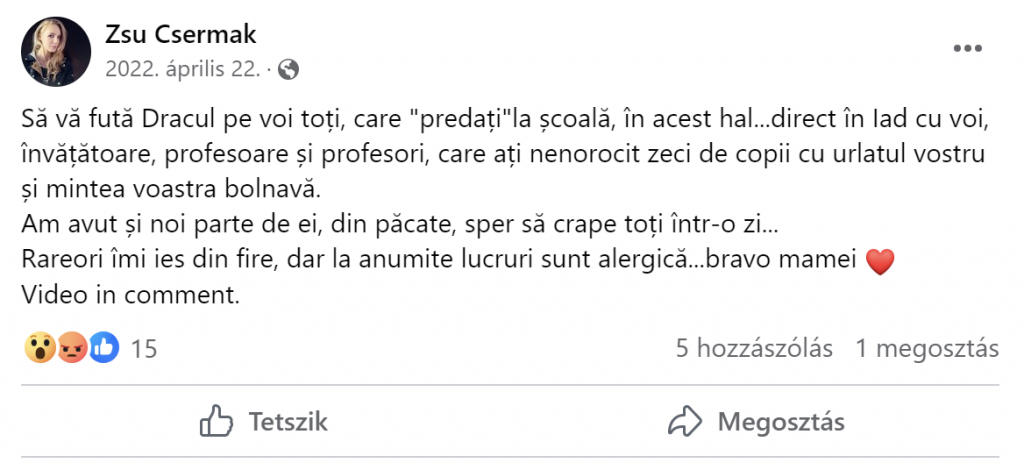Open Zsu Csermak's profile picture
Screen dimensions: 1024x470
tap(56, 52)
